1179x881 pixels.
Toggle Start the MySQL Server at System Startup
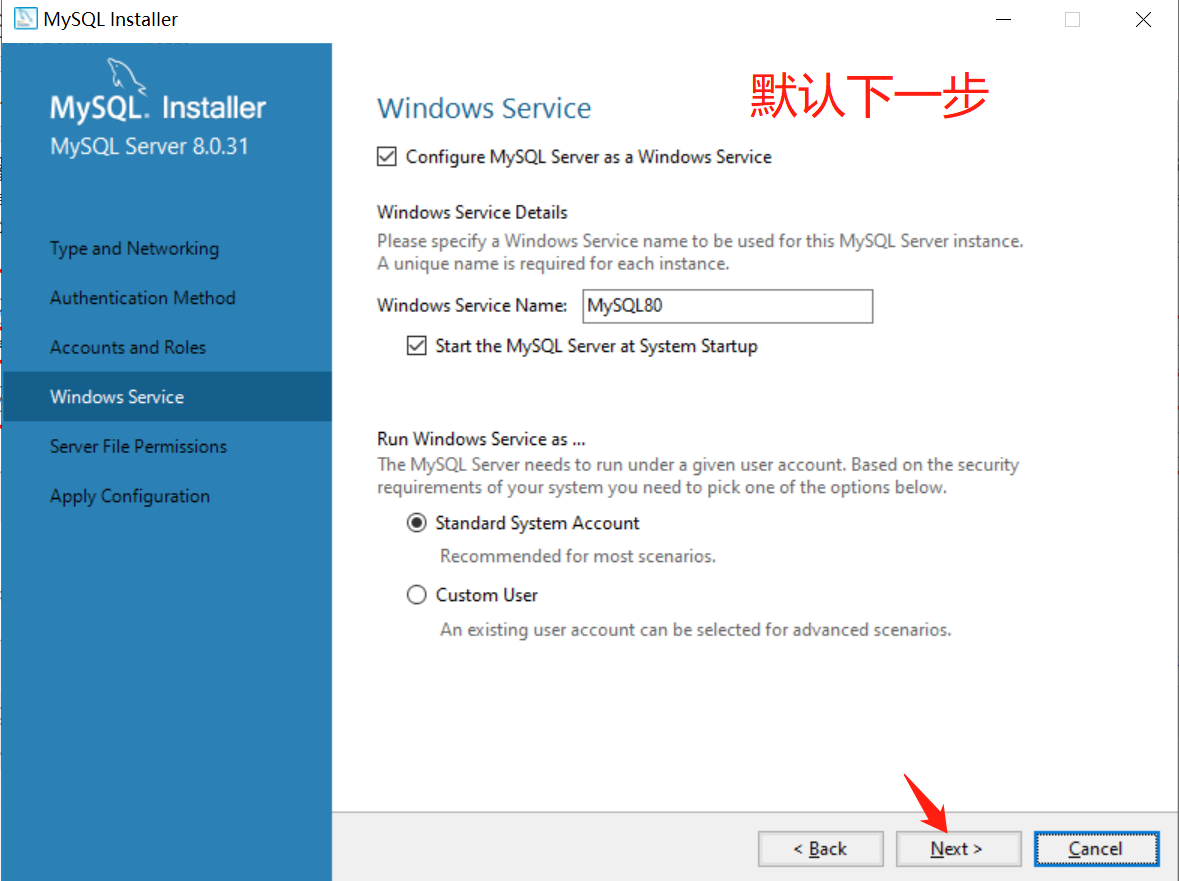417,346
